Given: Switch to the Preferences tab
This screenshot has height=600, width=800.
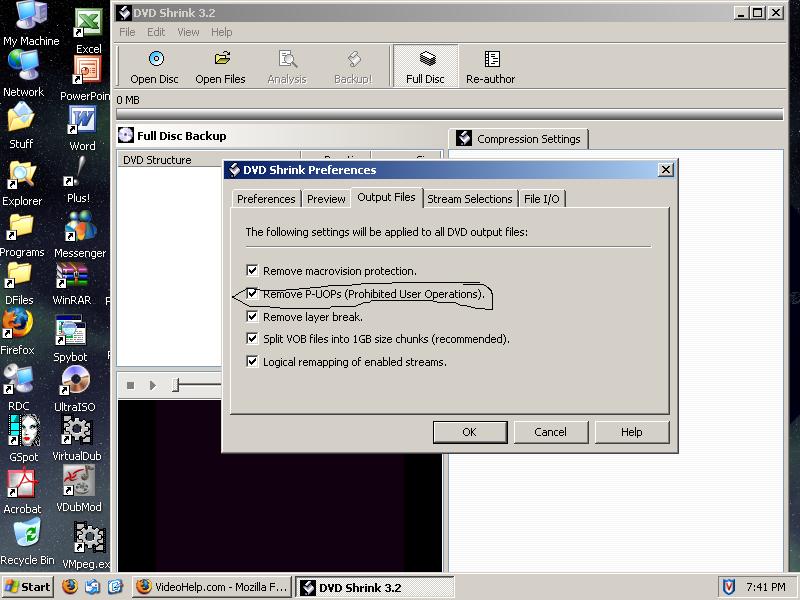Looking at the screenshot, I should coord(266,199).
